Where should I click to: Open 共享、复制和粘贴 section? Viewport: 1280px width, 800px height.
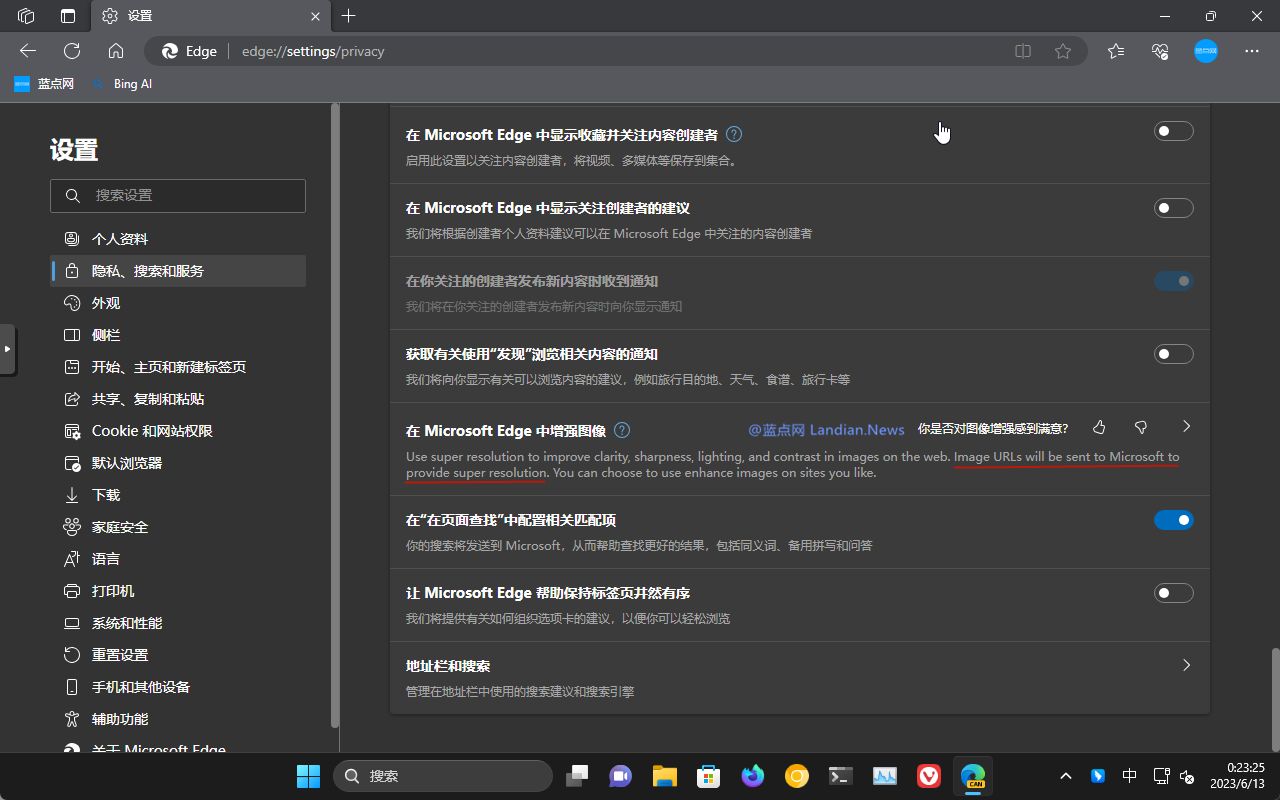178,399
